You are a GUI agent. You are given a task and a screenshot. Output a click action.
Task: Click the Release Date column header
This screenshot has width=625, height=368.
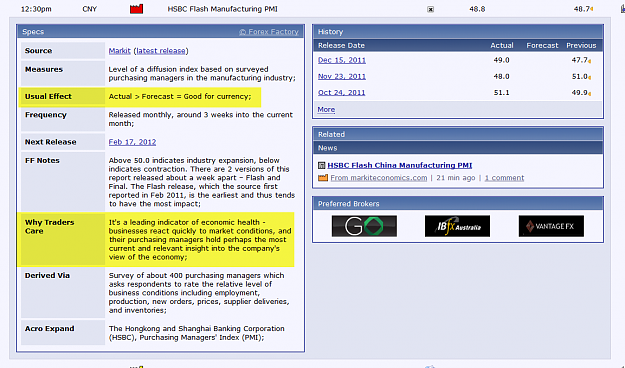[x=341, y=45]
